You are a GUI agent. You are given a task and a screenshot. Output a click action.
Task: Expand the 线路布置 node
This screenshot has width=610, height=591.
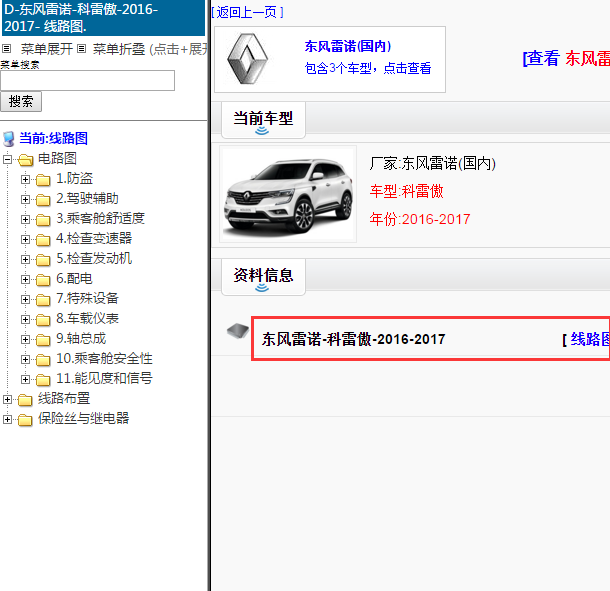[7, 399]
